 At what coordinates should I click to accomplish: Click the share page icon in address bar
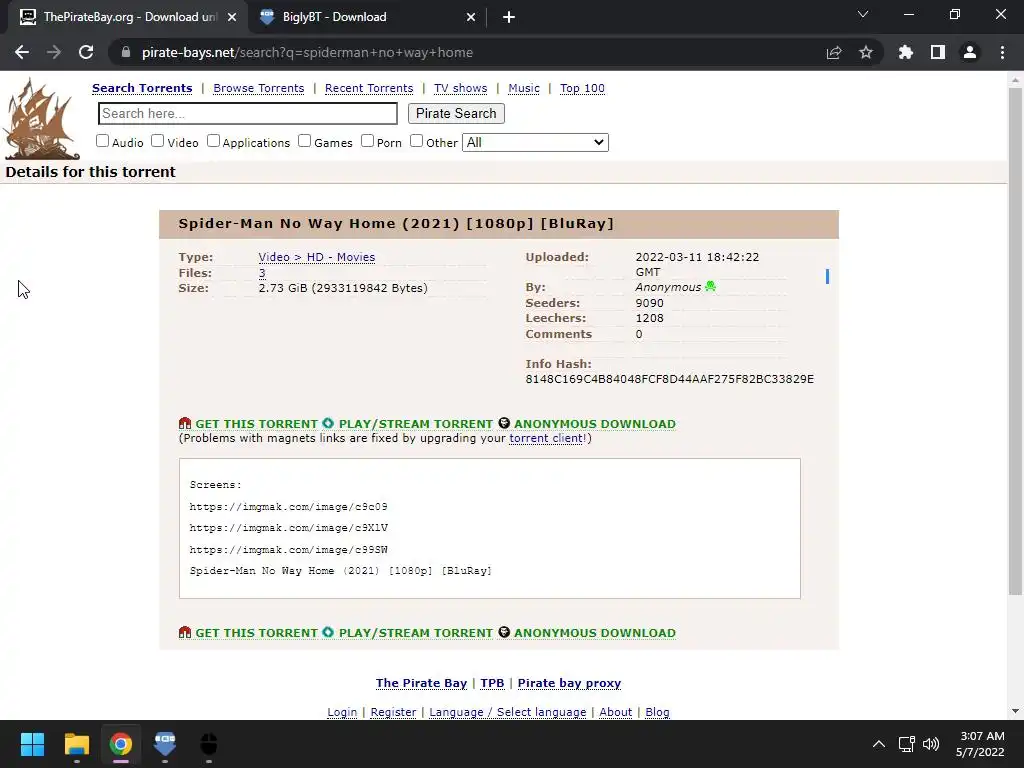point(834,52)
